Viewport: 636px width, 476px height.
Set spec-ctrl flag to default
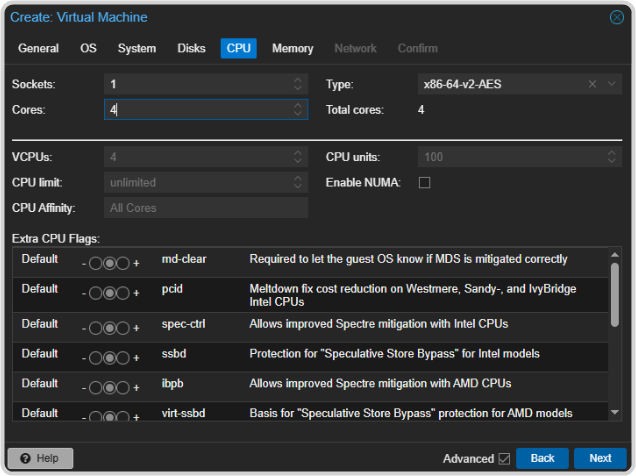point(109,327)
